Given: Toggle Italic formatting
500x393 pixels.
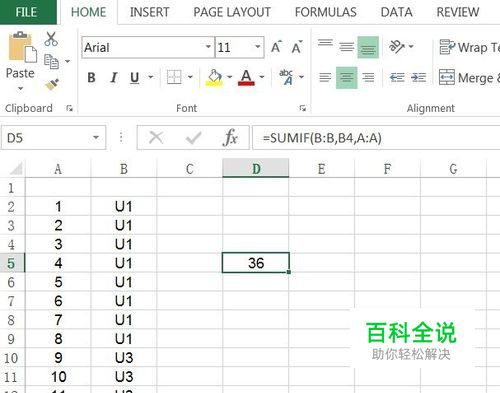Looking at the screenshot, I should tap(113, 78).
